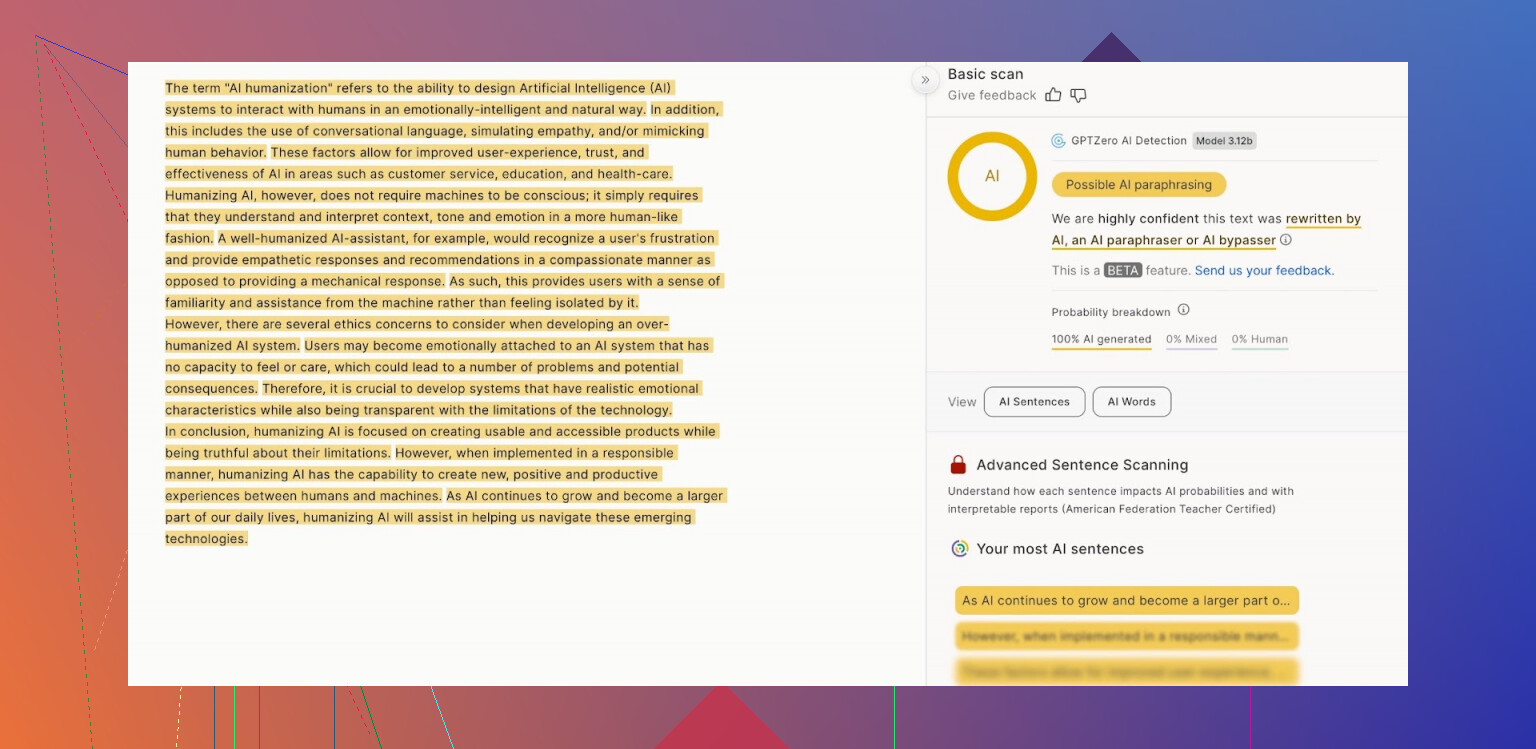
Task: Click the thumbs up feedback icon
Action: (1053, 95)
